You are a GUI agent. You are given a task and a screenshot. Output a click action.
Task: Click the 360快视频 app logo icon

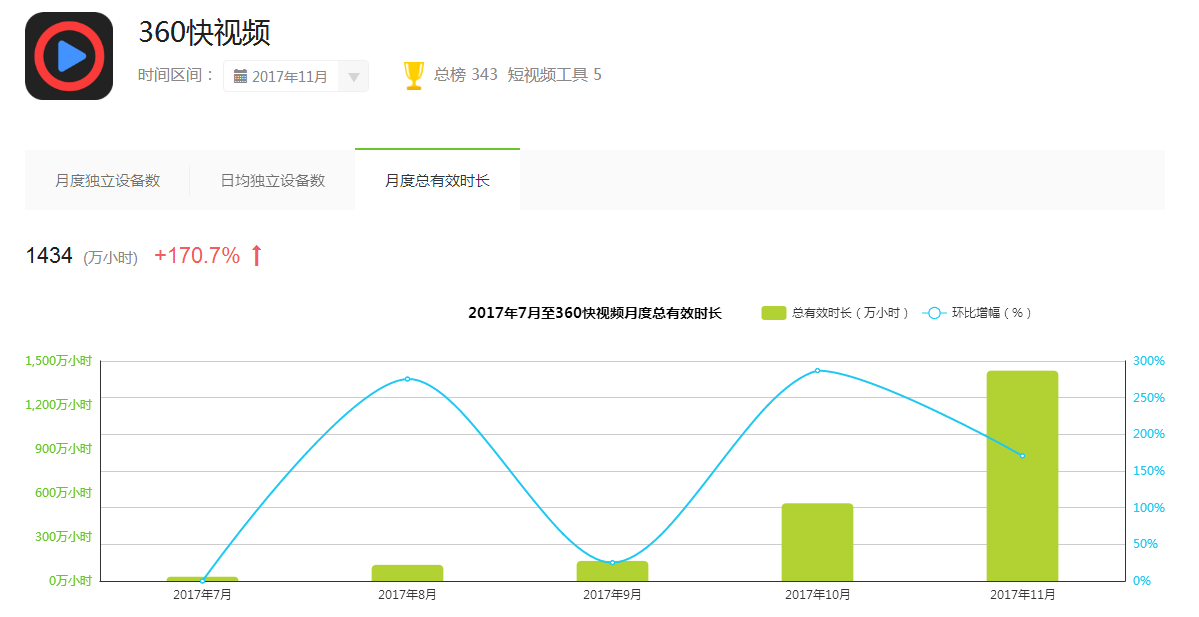click(69, 56)
